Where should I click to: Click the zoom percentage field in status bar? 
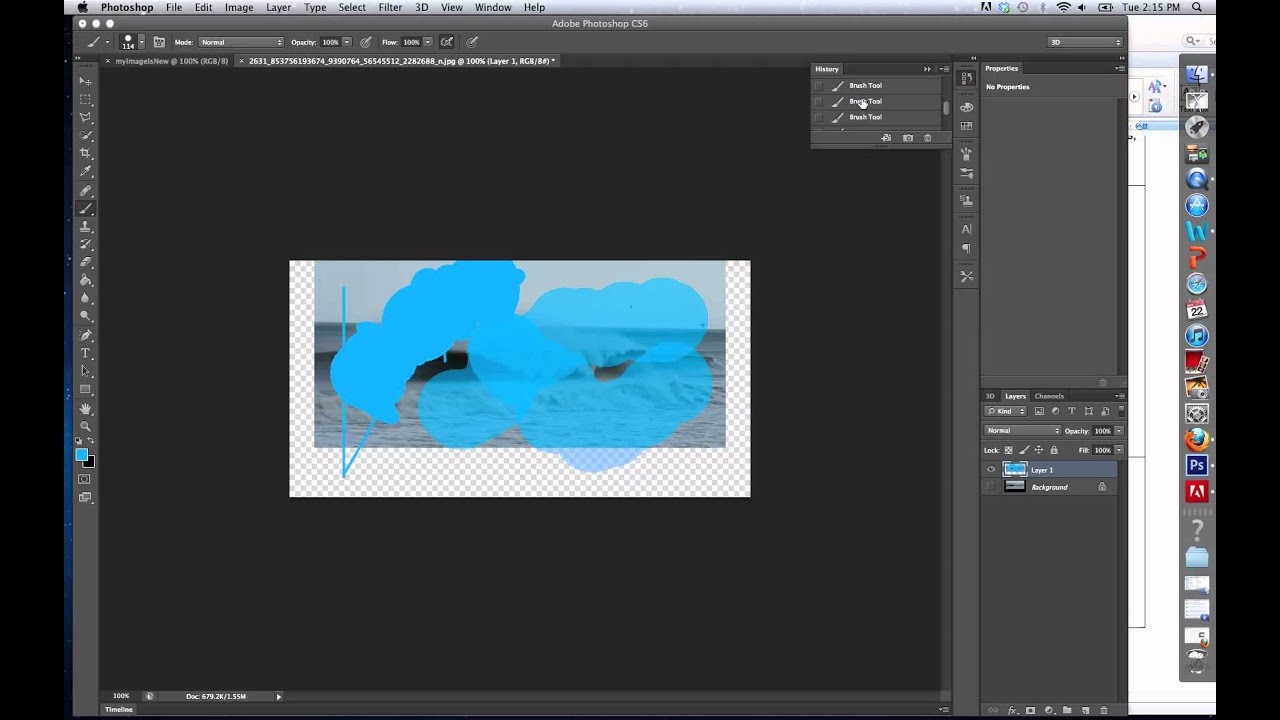click(x=121, y=696)
